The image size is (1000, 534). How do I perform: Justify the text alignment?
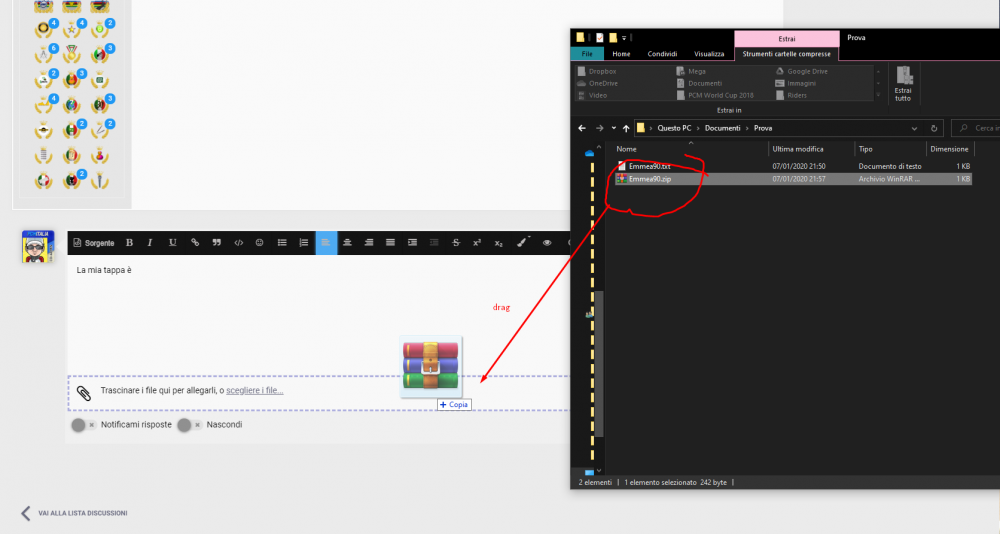[x=390, y=243]
